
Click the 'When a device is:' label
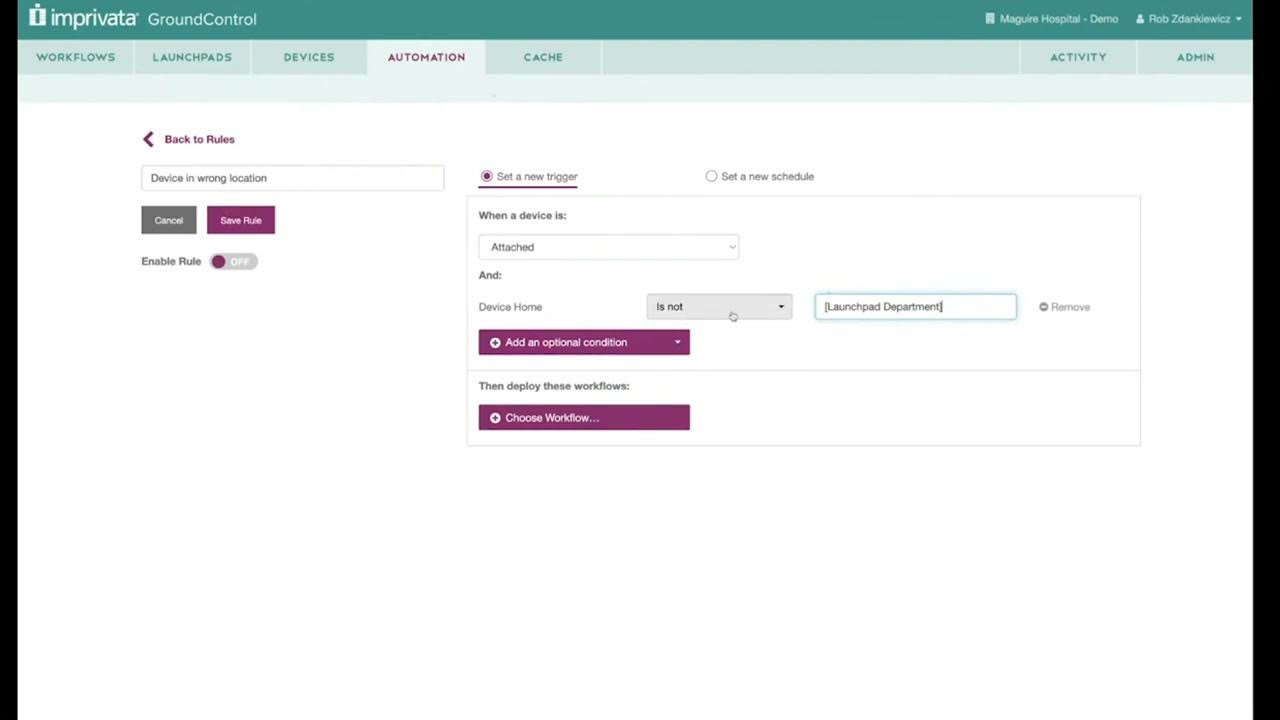click(522, 215)
